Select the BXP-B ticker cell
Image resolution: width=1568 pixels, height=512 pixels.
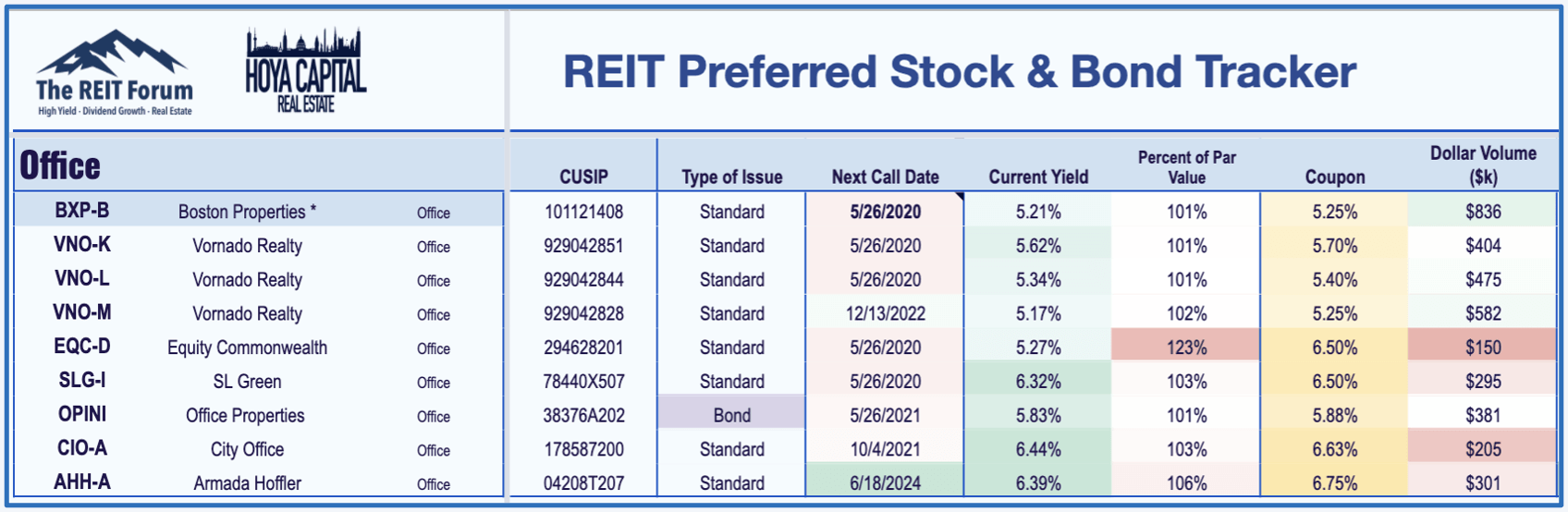point(81,211)
